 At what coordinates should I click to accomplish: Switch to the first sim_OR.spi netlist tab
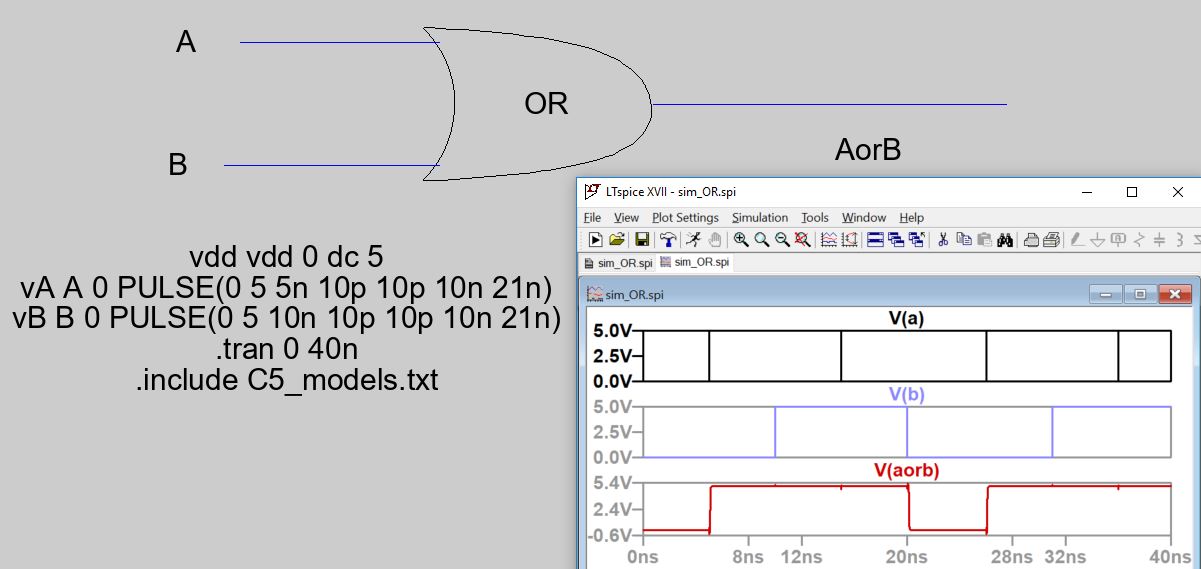tap(618, 263)
